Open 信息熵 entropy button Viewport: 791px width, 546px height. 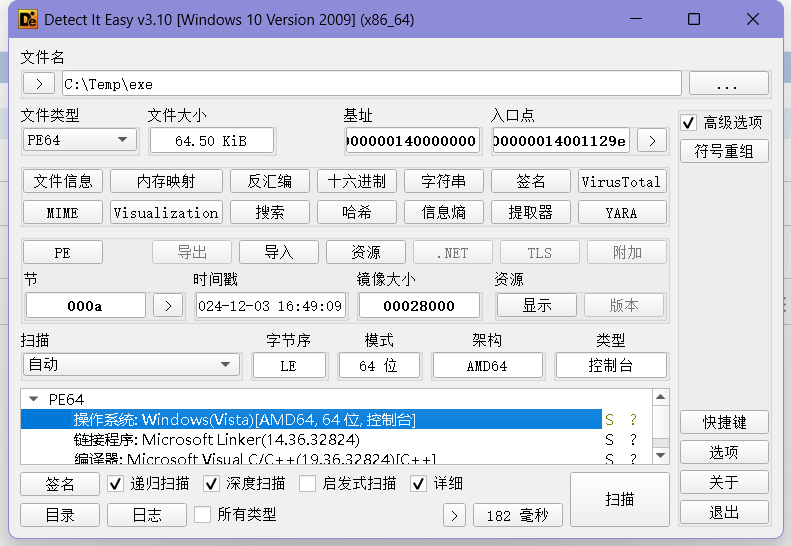(444, 212)
